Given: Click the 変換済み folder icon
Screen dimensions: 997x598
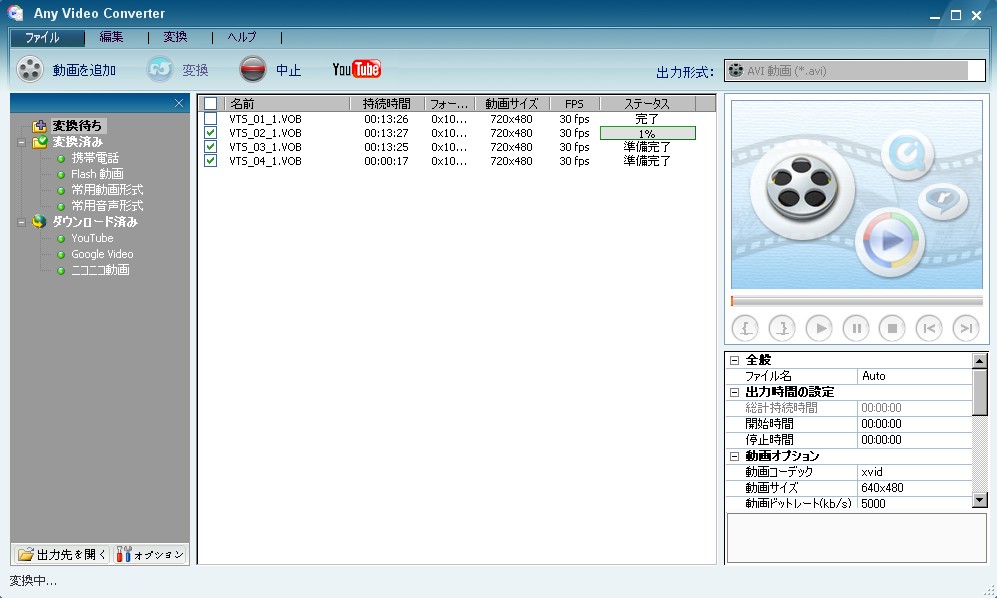Looking at the screenshot, I should [39, 142].
